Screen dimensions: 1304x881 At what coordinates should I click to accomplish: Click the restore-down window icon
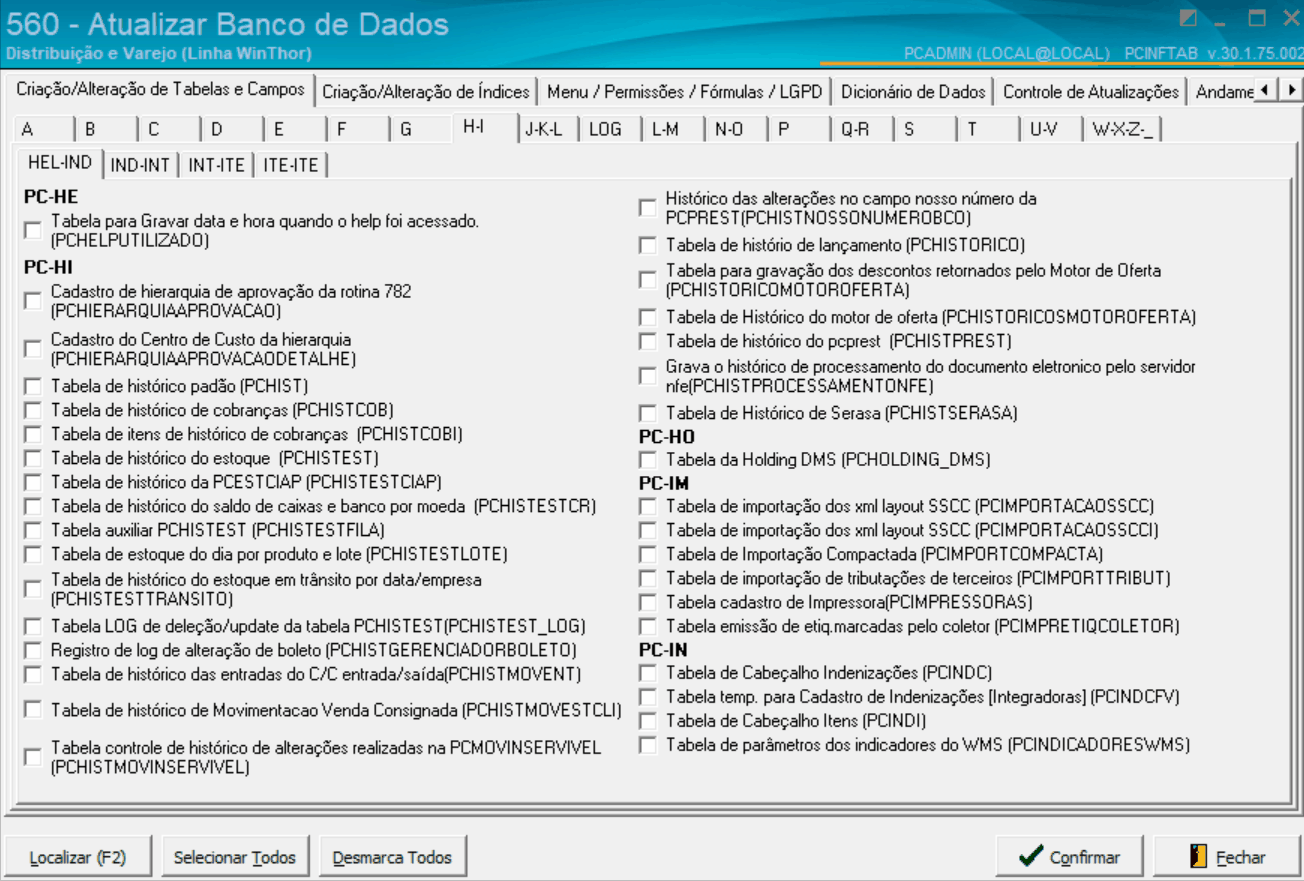pyautogui.click(x=1257, y=18)
